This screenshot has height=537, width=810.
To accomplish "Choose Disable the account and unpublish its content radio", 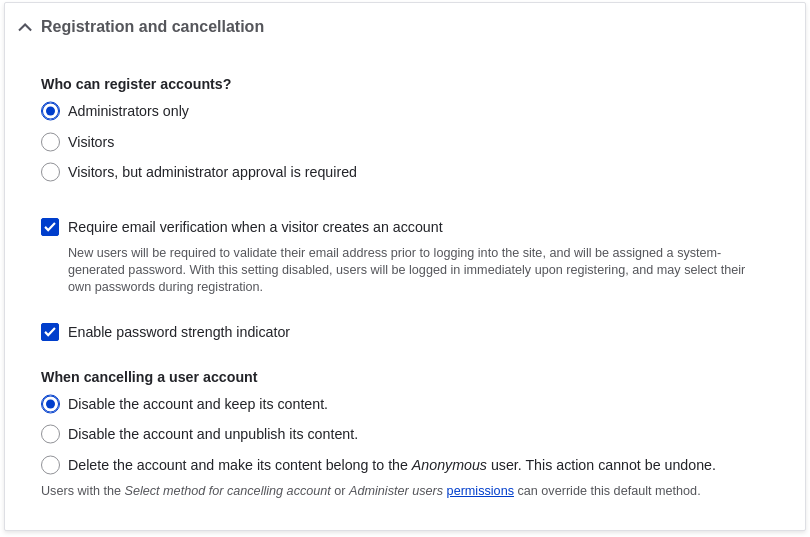I will (50, 434).
